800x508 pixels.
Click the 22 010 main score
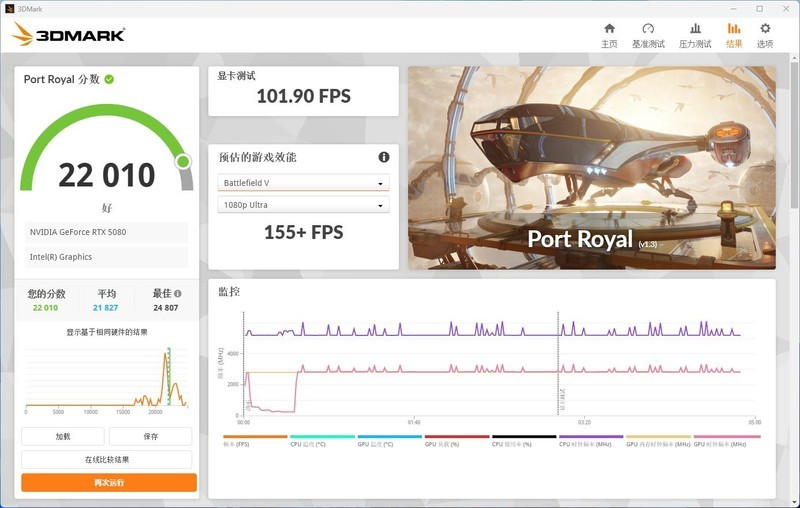pos(107,175)
